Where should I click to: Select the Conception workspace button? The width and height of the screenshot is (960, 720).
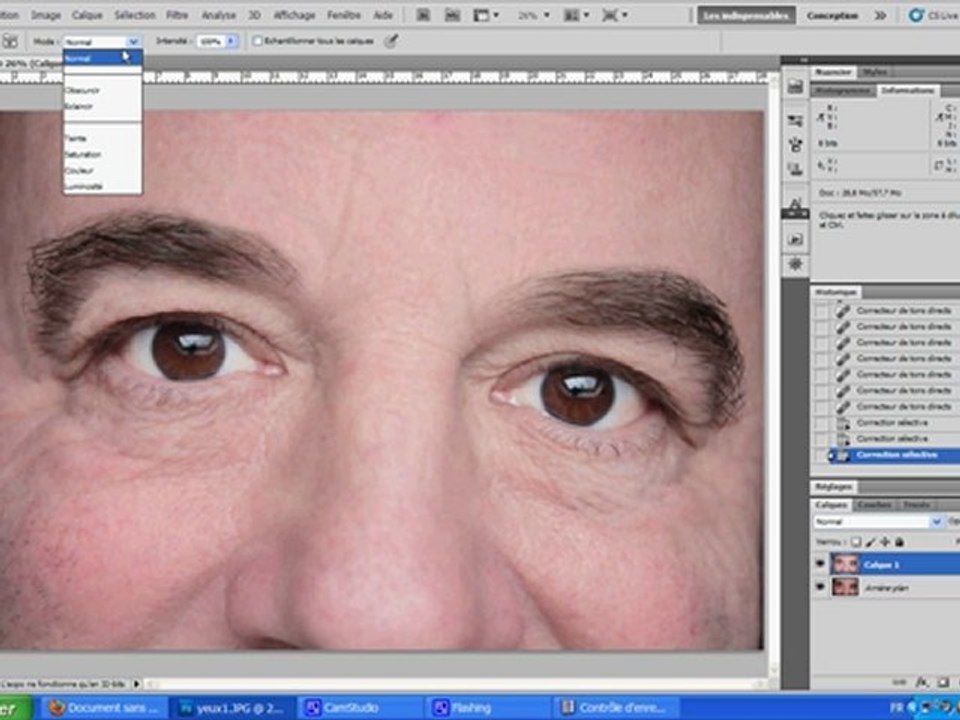[x=832, y=15]
